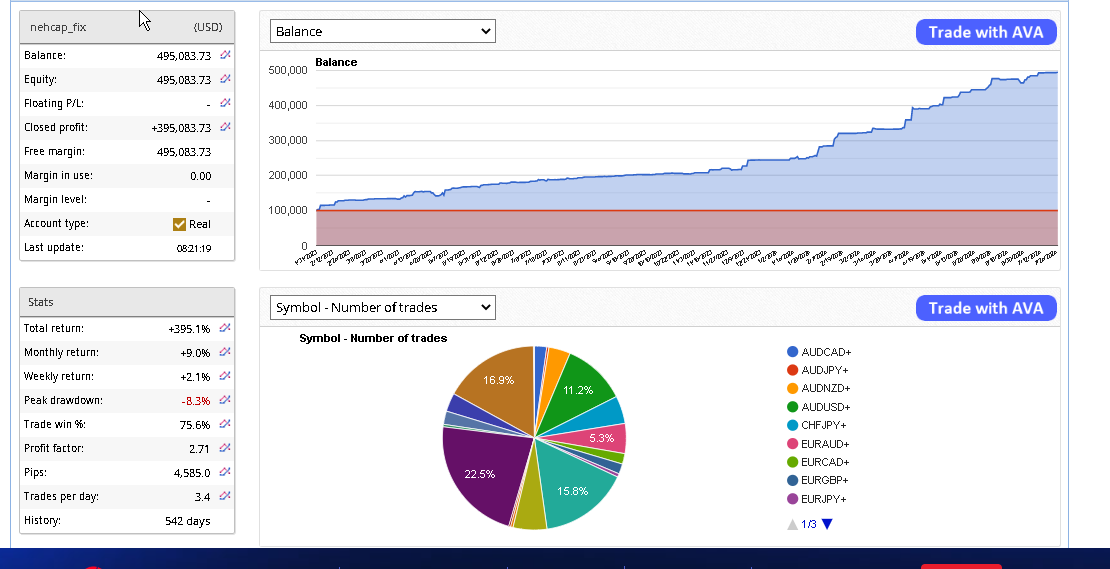Screen dimensions: 1110x569
Task: Show the Peak drawdown chart icon
Action: (x=225, y=400)
